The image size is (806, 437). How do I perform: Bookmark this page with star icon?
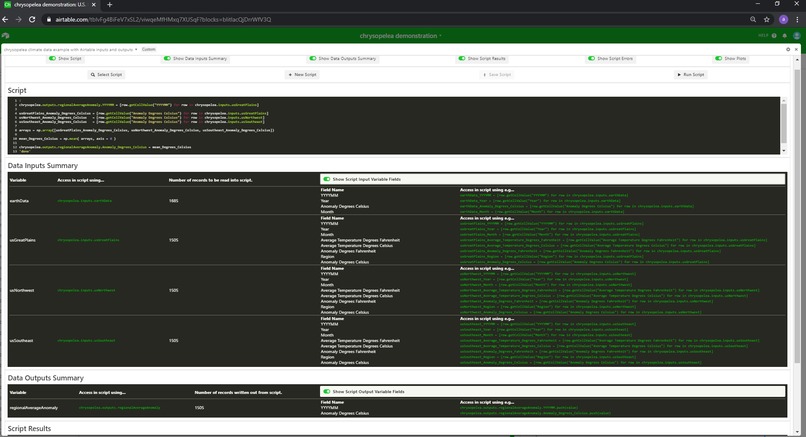click(x=766, y=20)
